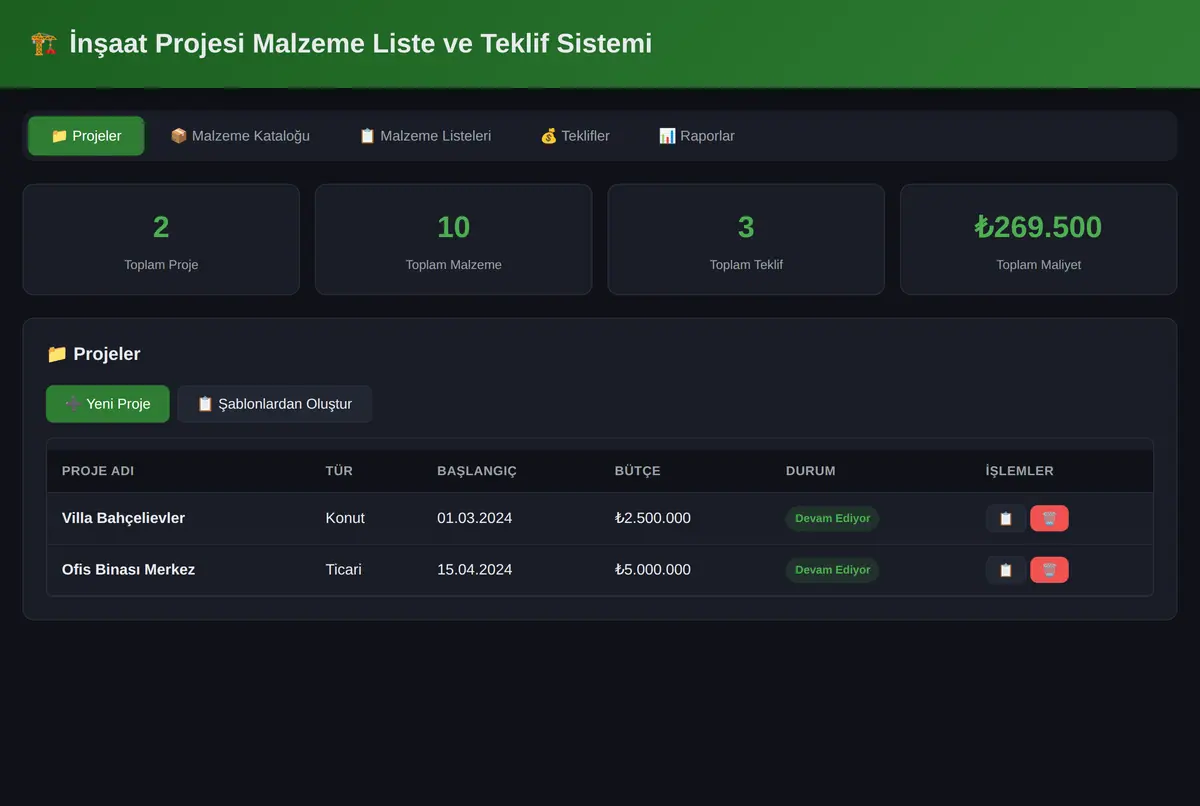The height and width of the screenshot is (806, 1200).
Task: Click the İŞLEMLER column header
Action: (1020, 471)
